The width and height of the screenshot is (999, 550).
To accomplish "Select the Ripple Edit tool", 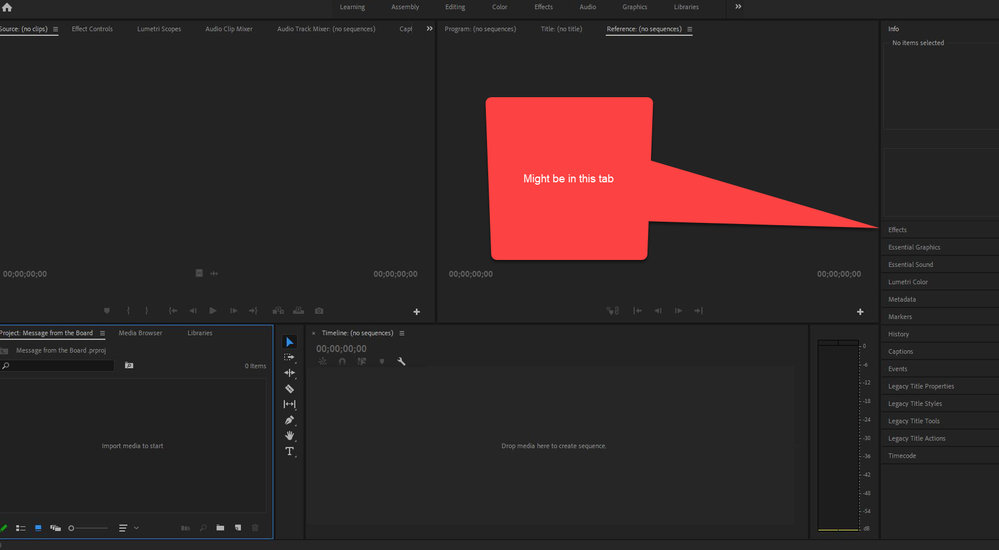I will click(290, 373).
